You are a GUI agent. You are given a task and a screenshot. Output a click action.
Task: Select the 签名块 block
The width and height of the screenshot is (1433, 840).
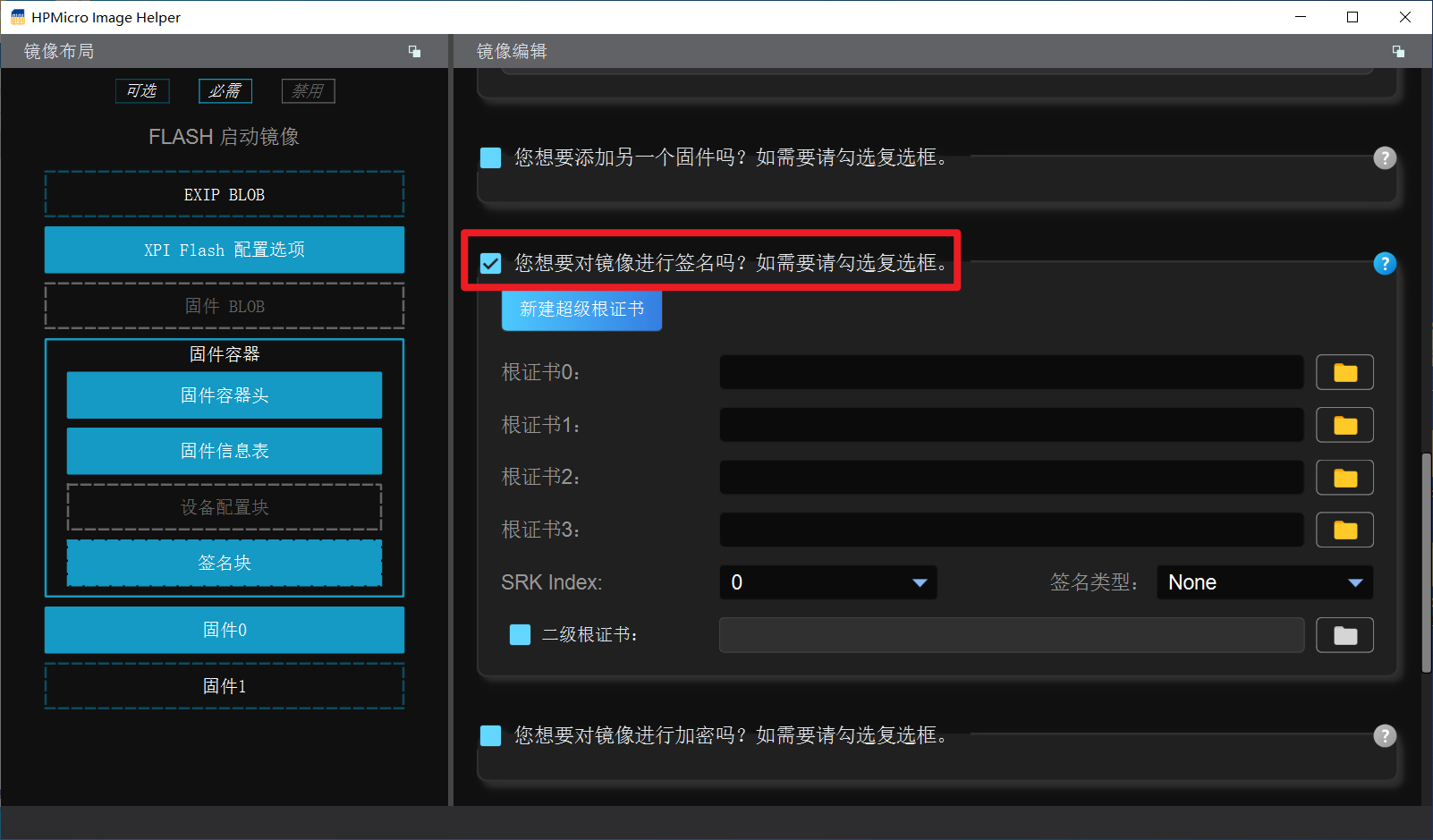tap(225, 563)
